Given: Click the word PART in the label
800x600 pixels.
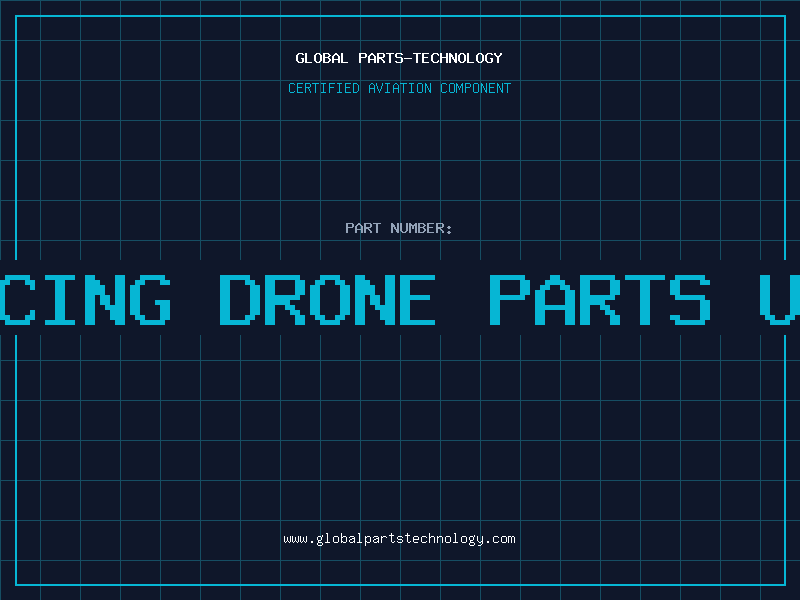Looking at the screenshot, I should click(x=363, y=228).
